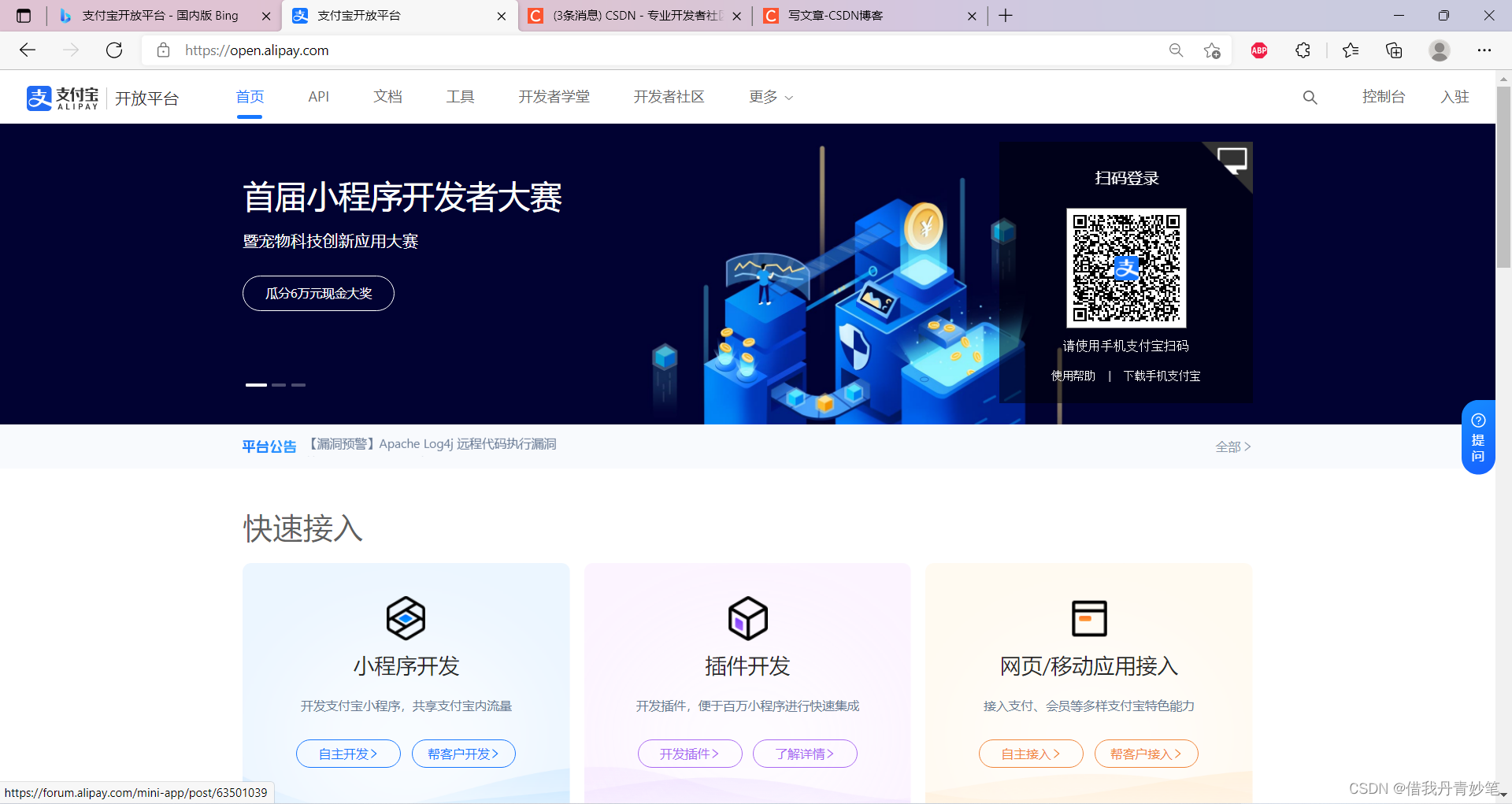1512x804 pixels.
Task: Close the Bing search tab
Action: tap(266, 16)
